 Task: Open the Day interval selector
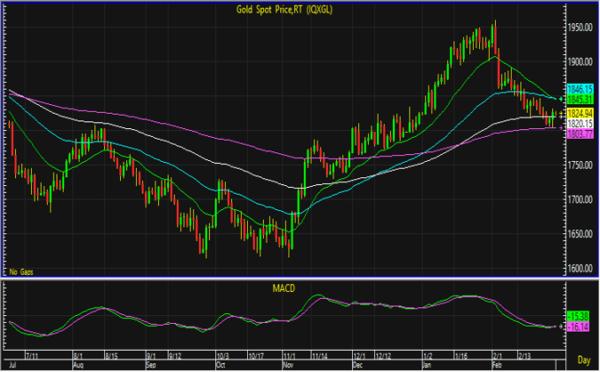click(x=584, y=360)
